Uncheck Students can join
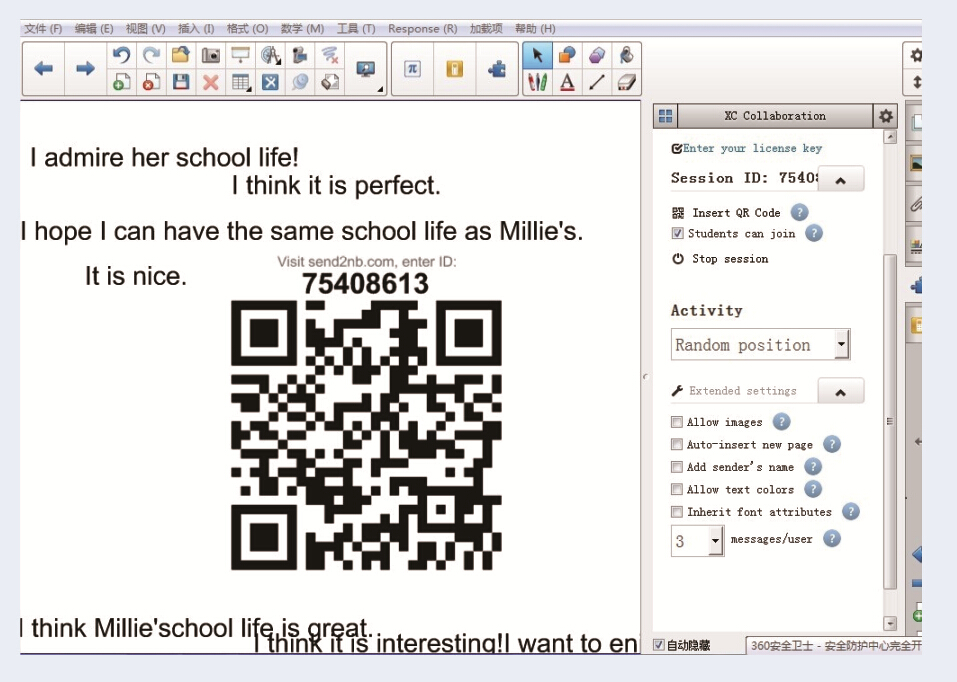The image size is (957, 682). [677, 233]
